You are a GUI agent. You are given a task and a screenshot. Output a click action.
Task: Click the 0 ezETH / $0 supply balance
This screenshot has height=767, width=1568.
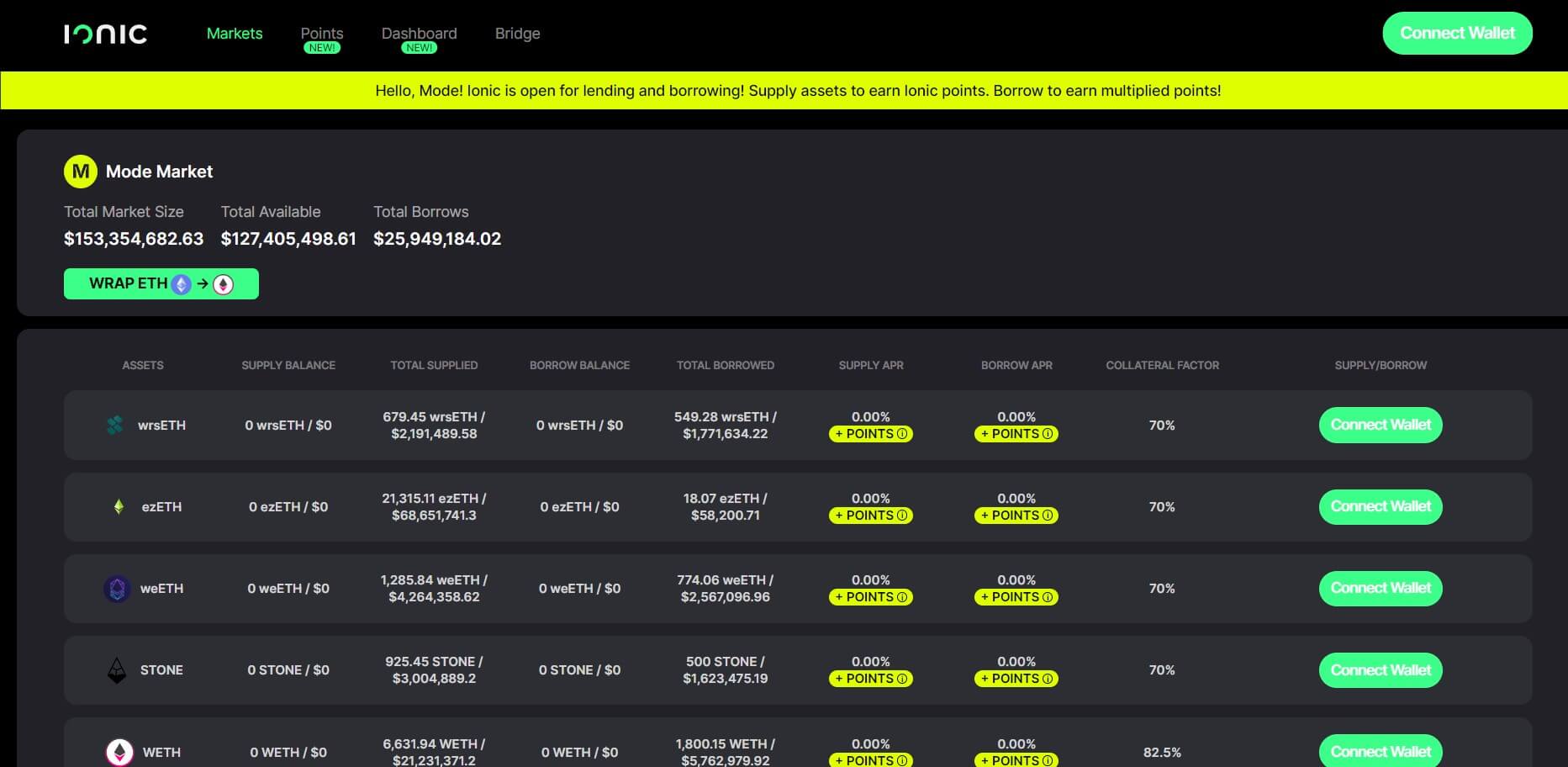pyautogui.click(x=288, y=507)
